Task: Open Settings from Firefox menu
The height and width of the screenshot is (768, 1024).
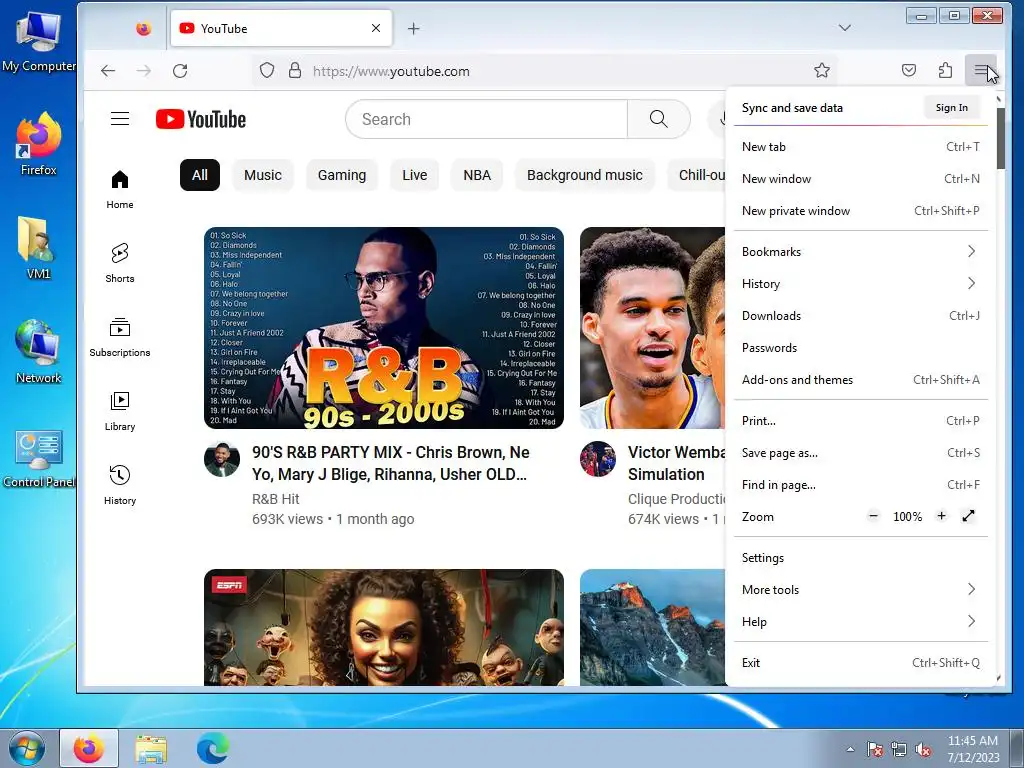Action: click(861, 557)
